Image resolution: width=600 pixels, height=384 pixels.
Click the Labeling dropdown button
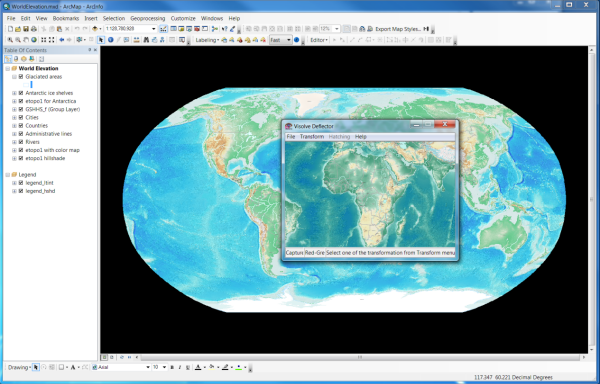coord(207,40)
